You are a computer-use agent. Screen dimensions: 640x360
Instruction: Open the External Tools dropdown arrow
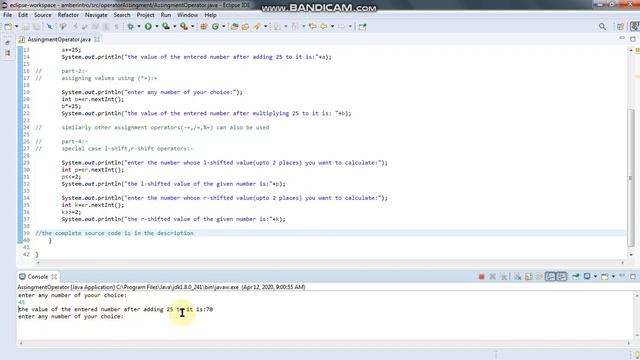[x=192, y=27]
